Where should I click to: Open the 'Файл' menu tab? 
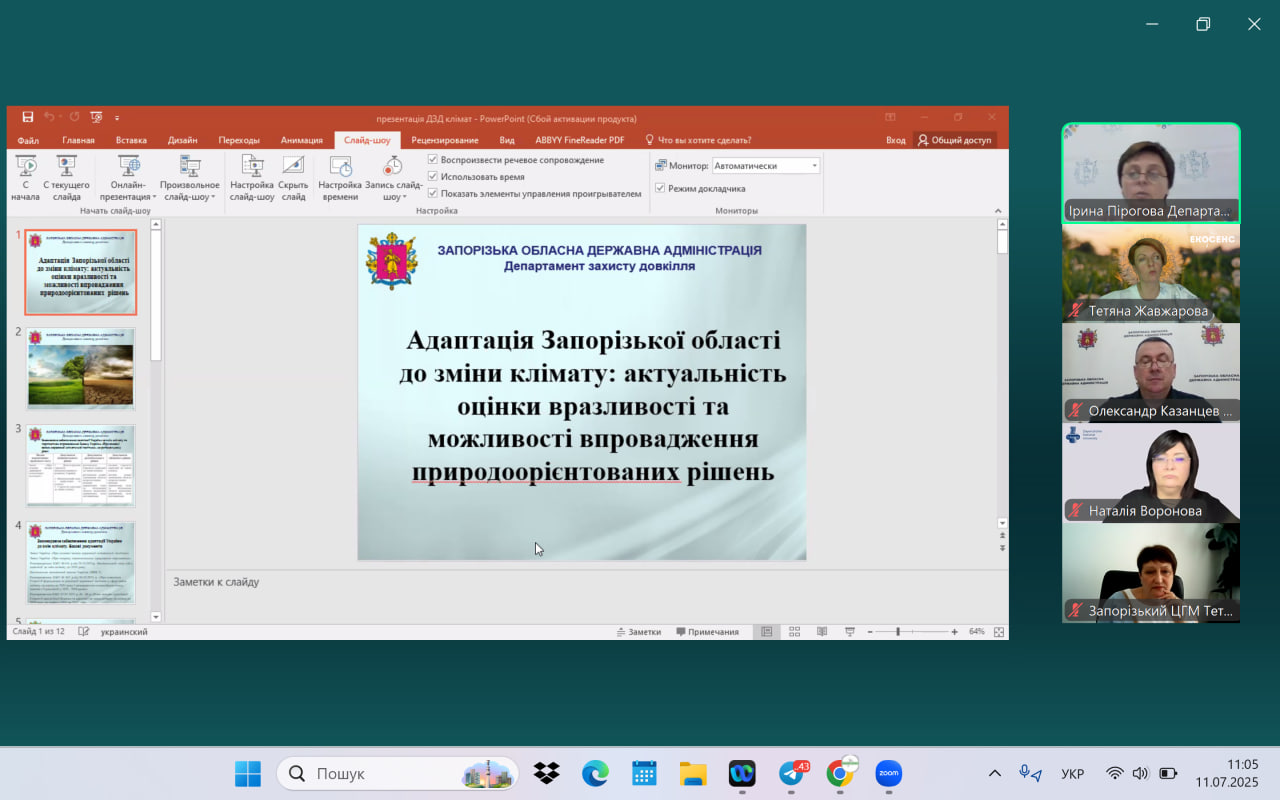tap(28, 140)
